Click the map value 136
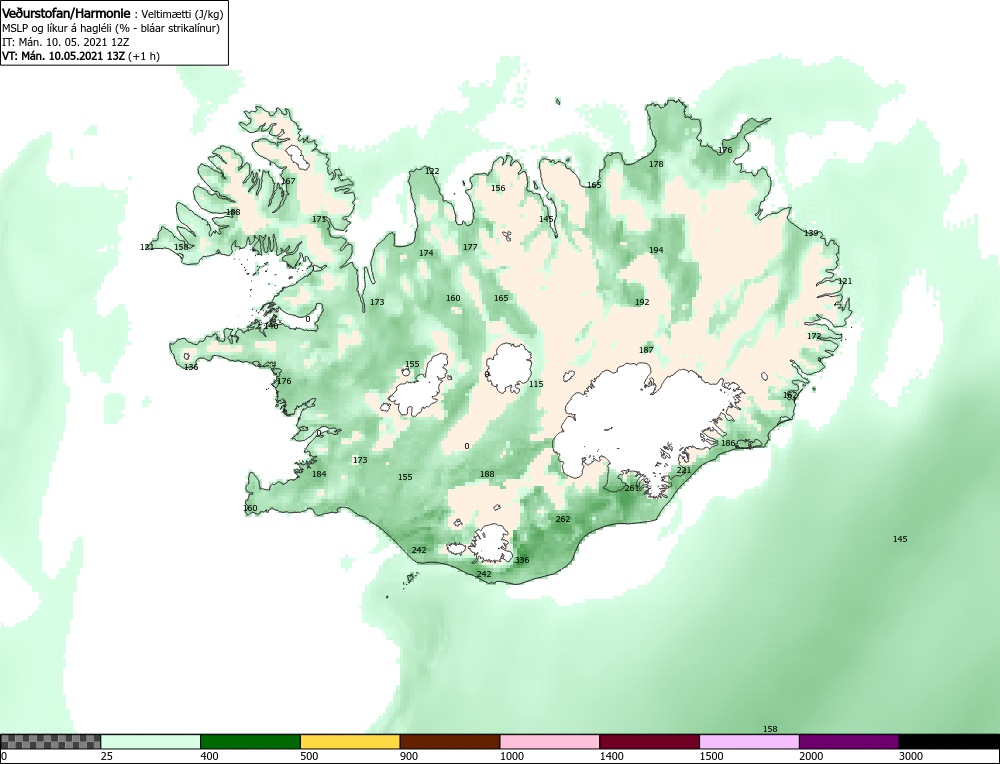 point(191,367)
